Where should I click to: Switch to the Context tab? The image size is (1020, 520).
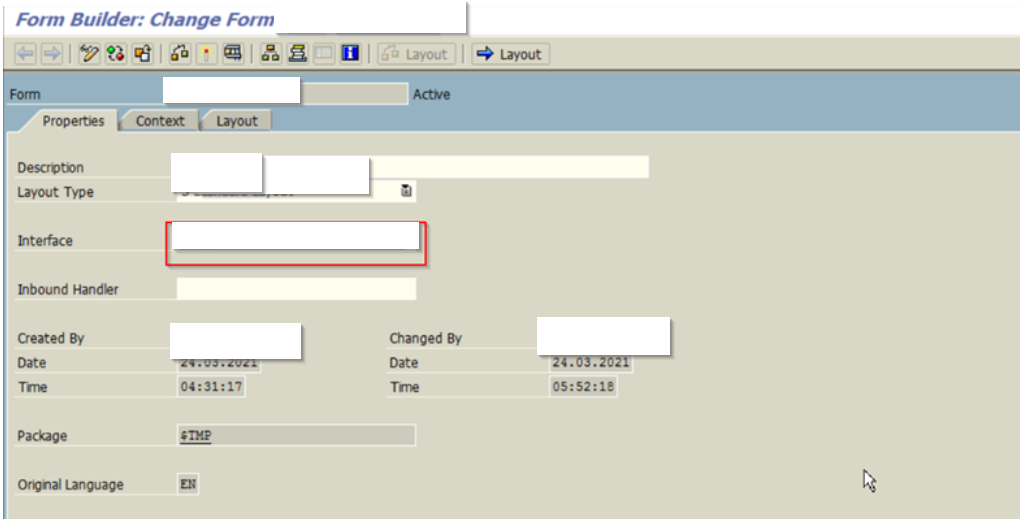tap(160, 121)
